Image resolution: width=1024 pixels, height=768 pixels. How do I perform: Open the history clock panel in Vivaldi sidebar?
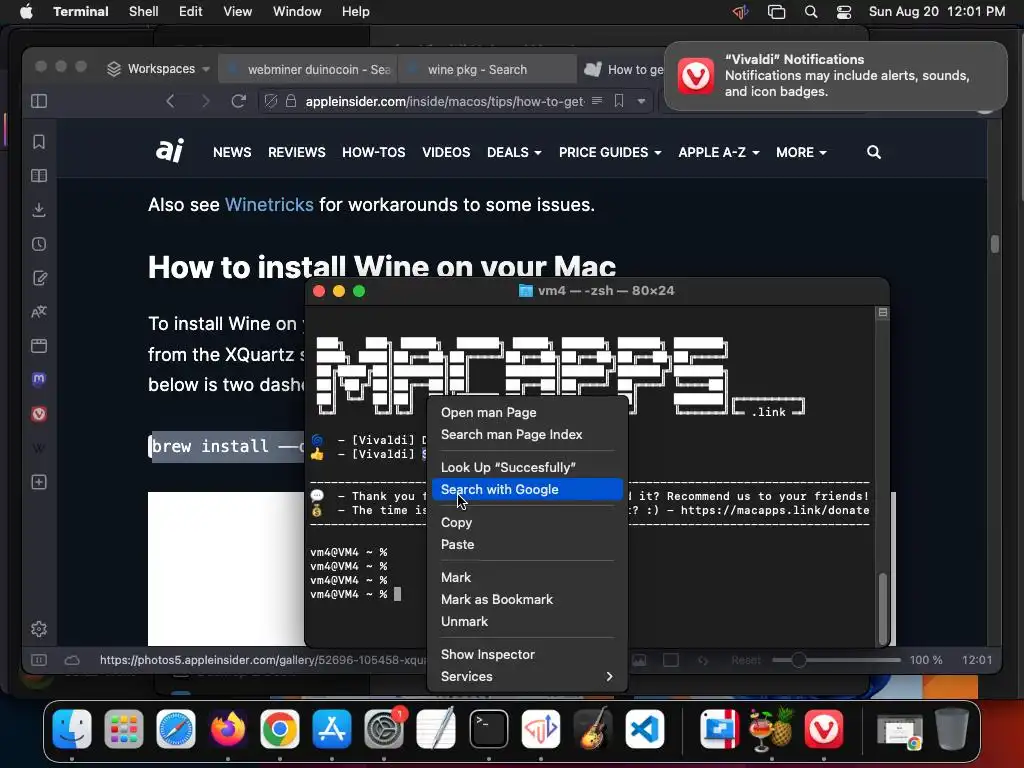pos(39,244)
